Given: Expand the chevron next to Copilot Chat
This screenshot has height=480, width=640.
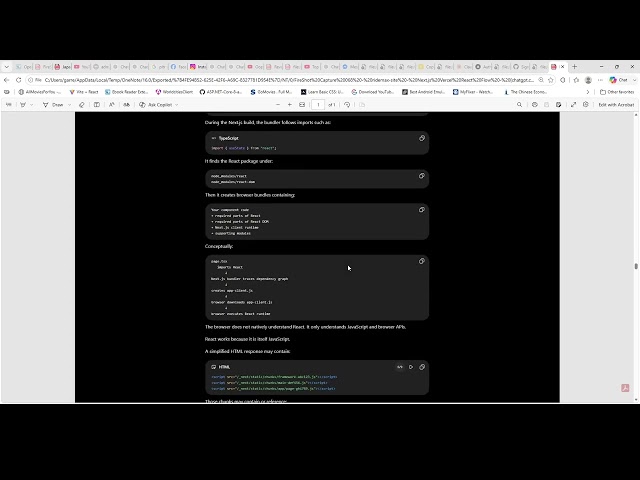Looking at the screenshot, I should (x=634, y=80).
